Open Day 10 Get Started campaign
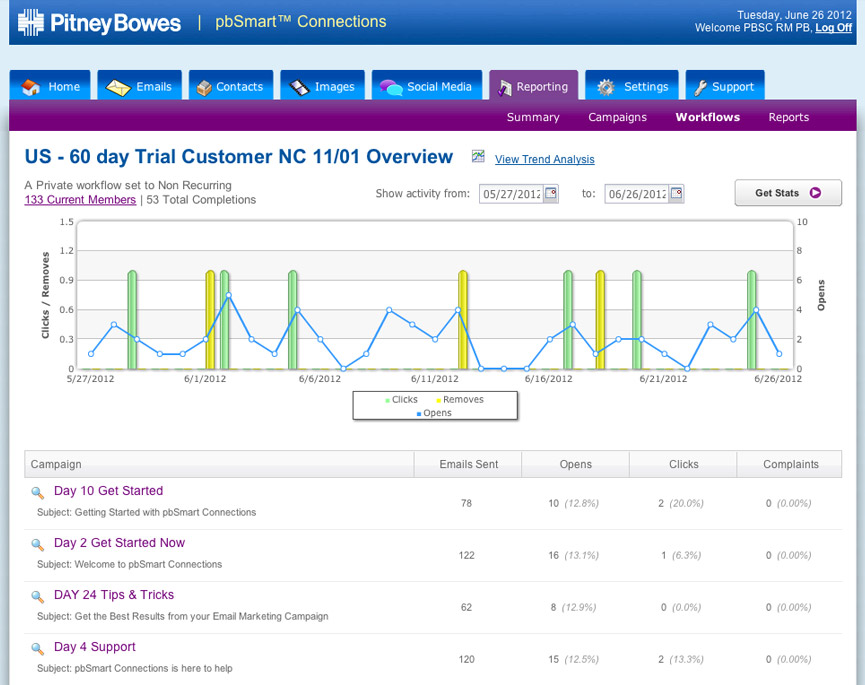Screen dimensions: 865x685 click(108, 491)
